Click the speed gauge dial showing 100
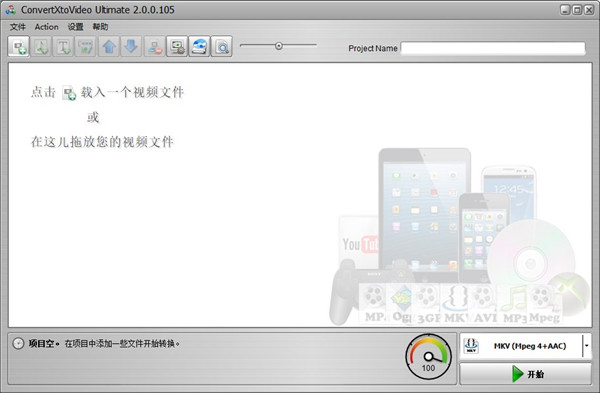This screenshot has width=600, height=393. coord(428,356)
